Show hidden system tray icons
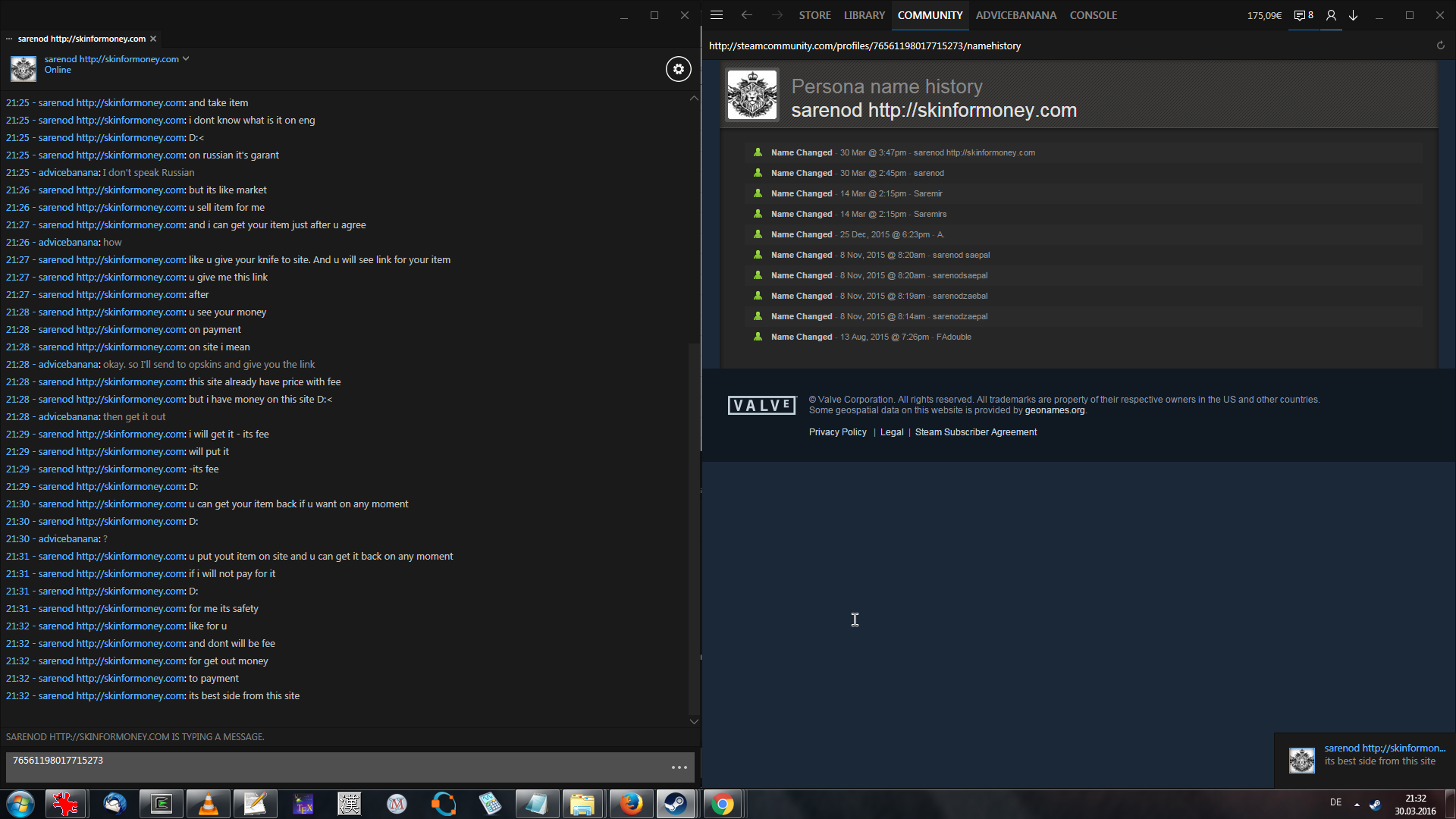 point(1357,804)
